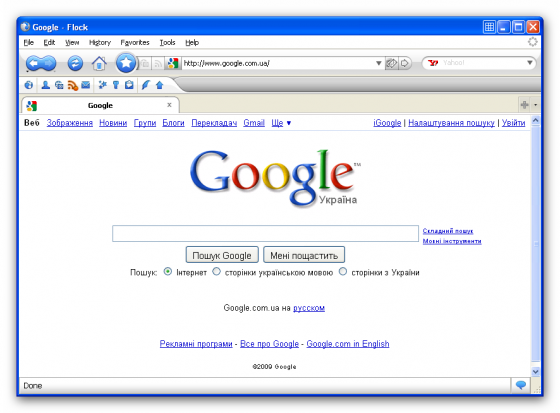Open the Зображення link
This screenshot has width=560, height=413.
(70, 123)
